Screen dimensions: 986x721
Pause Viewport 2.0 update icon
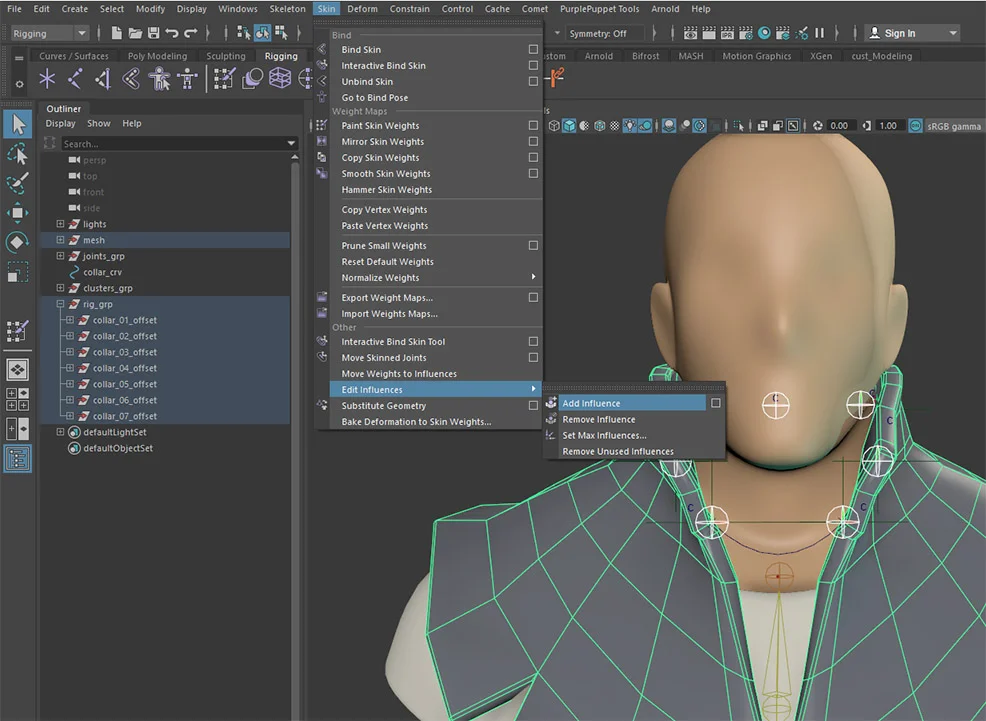(x=819, y=33)
